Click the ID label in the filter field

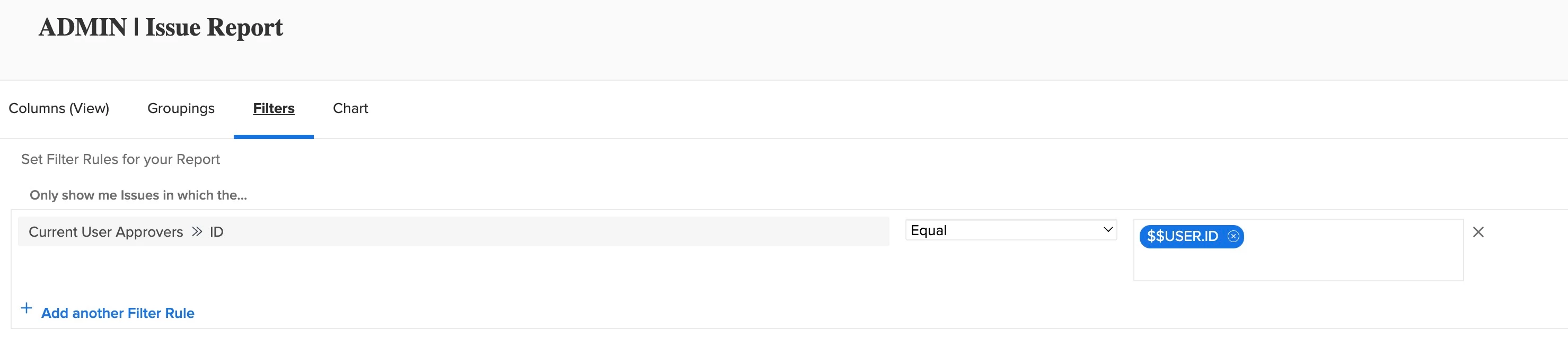coord(217,232)
